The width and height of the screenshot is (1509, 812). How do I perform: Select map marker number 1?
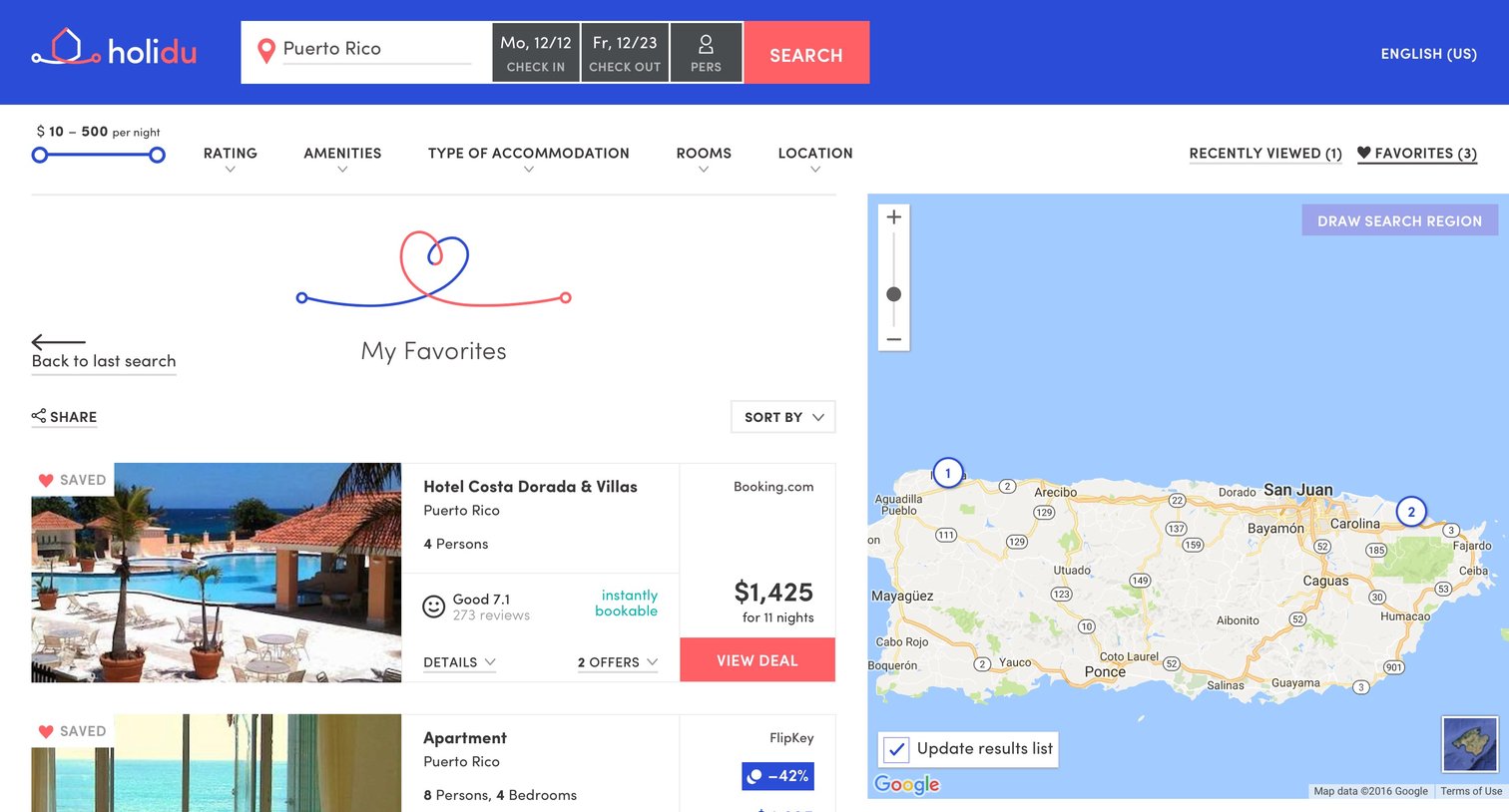948,473
